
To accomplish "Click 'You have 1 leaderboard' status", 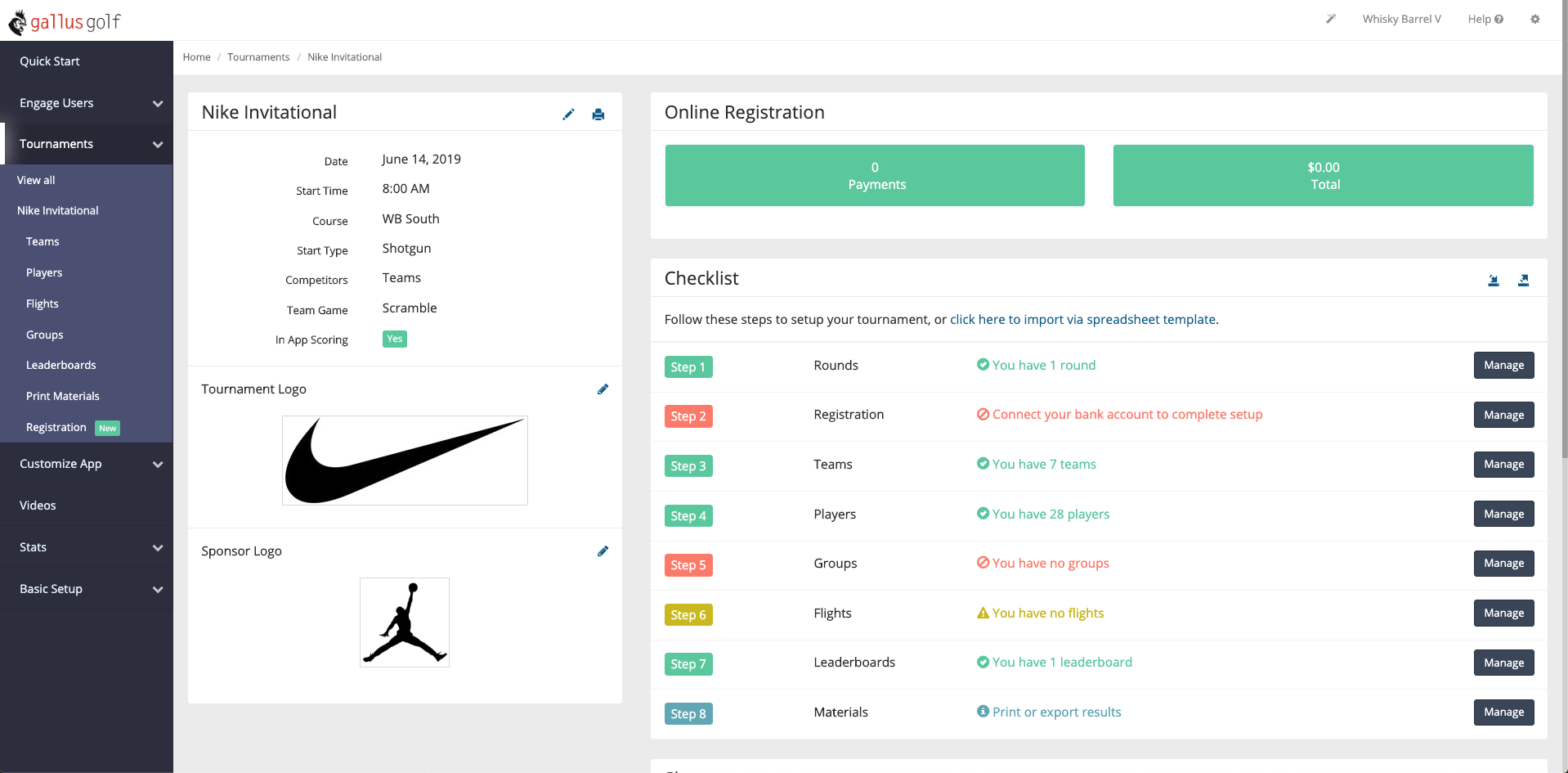I will (1054, 663).
